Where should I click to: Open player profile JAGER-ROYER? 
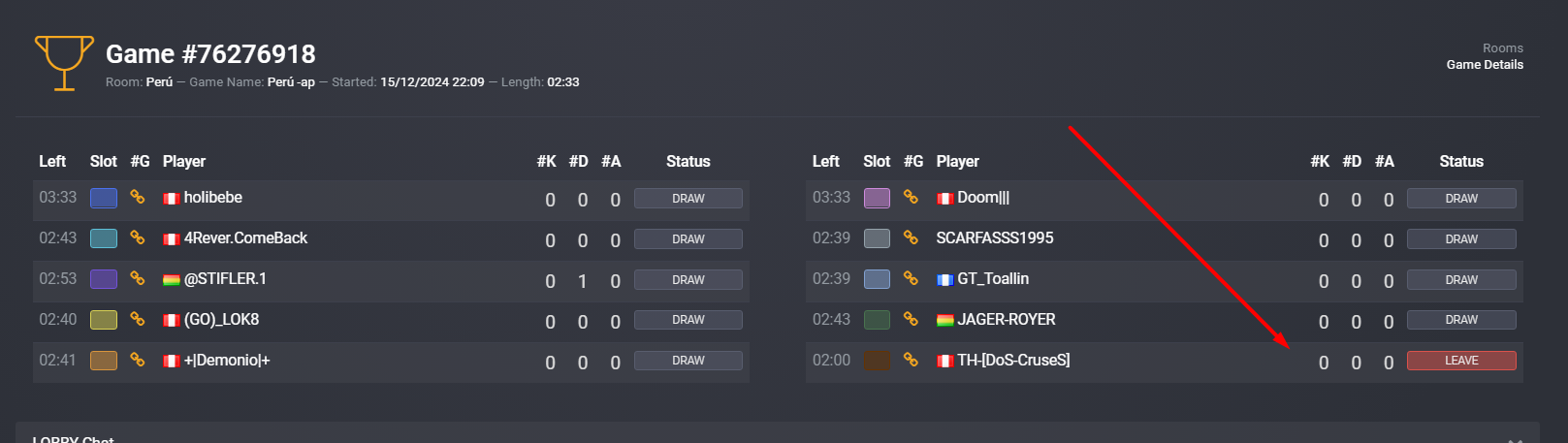tap(1007, 320)
